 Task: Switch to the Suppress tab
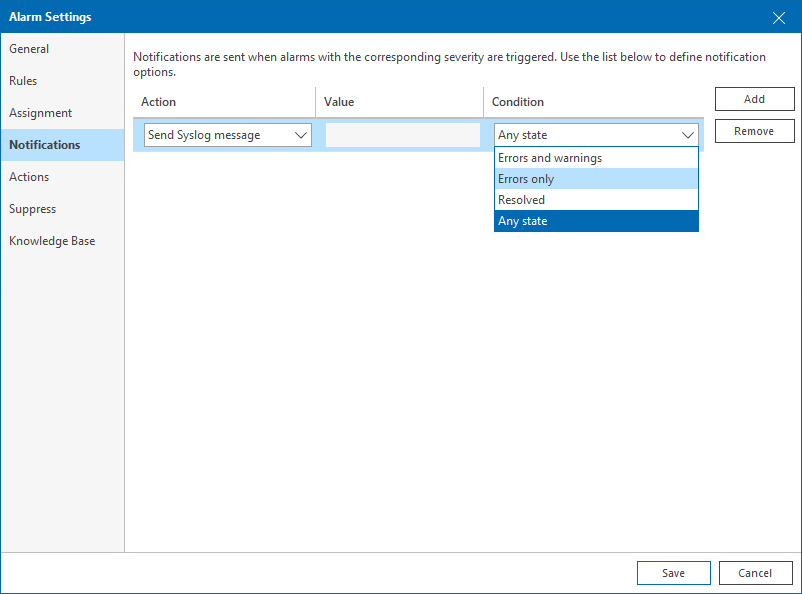33,209
